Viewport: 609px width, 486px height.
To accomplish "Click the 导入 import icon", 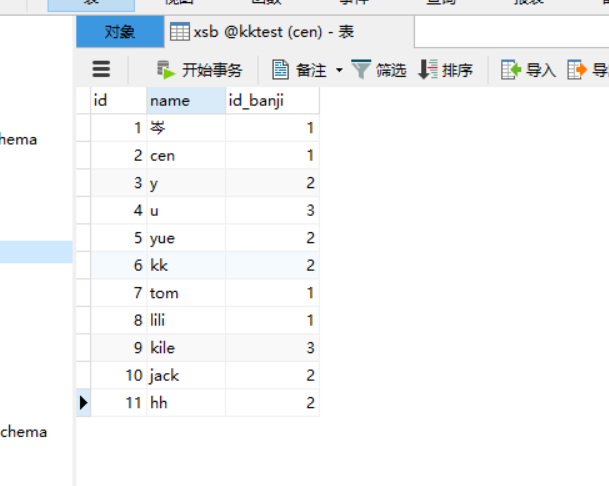I will pos(511,70).
